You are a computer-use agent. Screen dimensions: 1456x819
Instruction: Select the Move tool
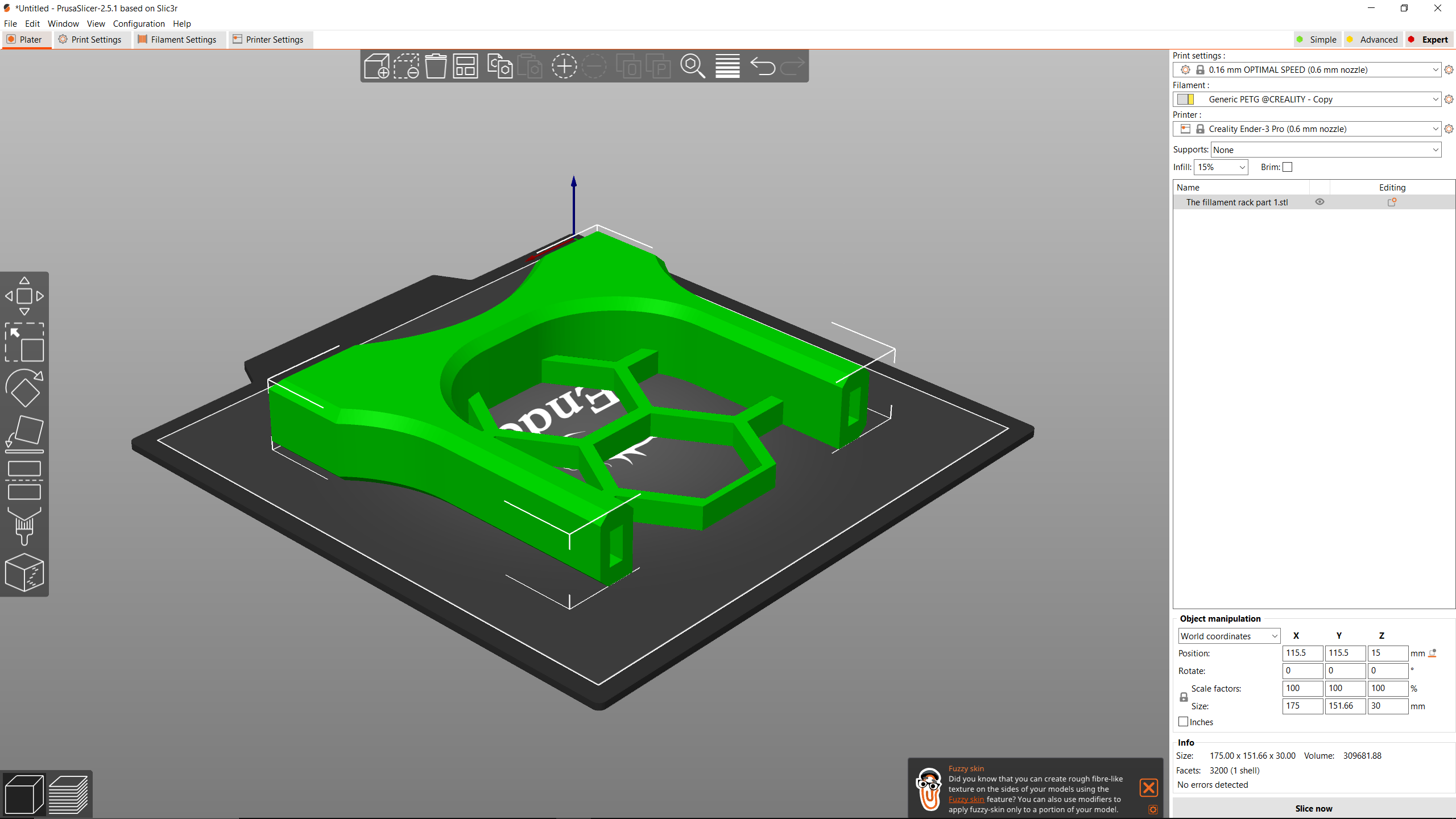pos(24,296)
